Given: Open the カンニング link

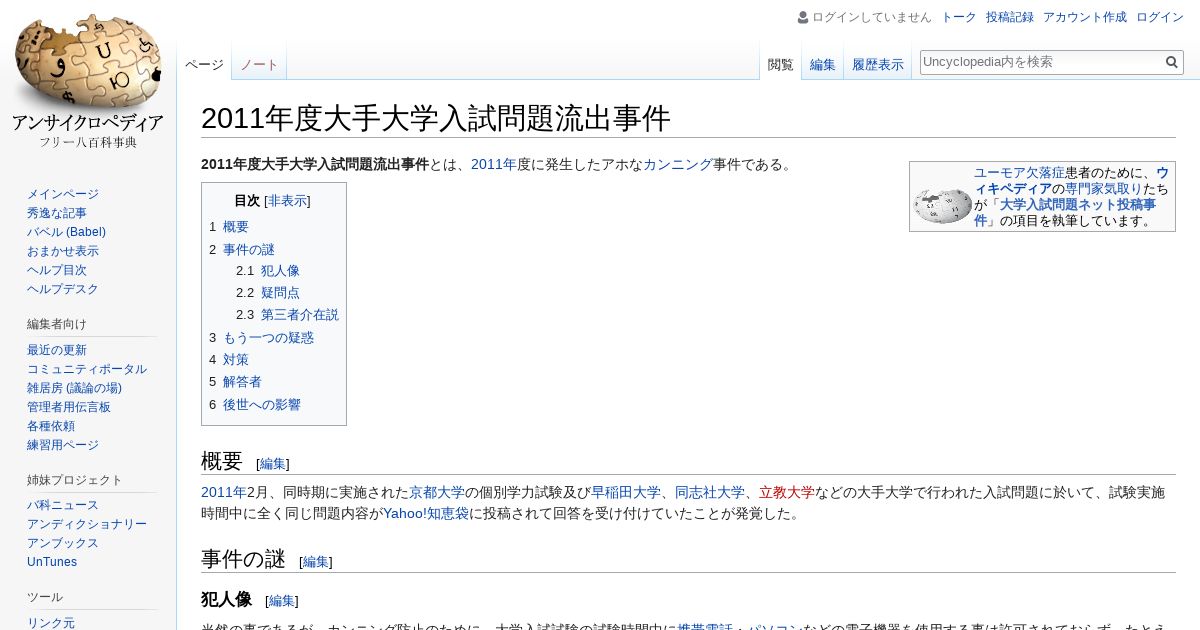Looking at the screenshot, I should coord(678,165).
